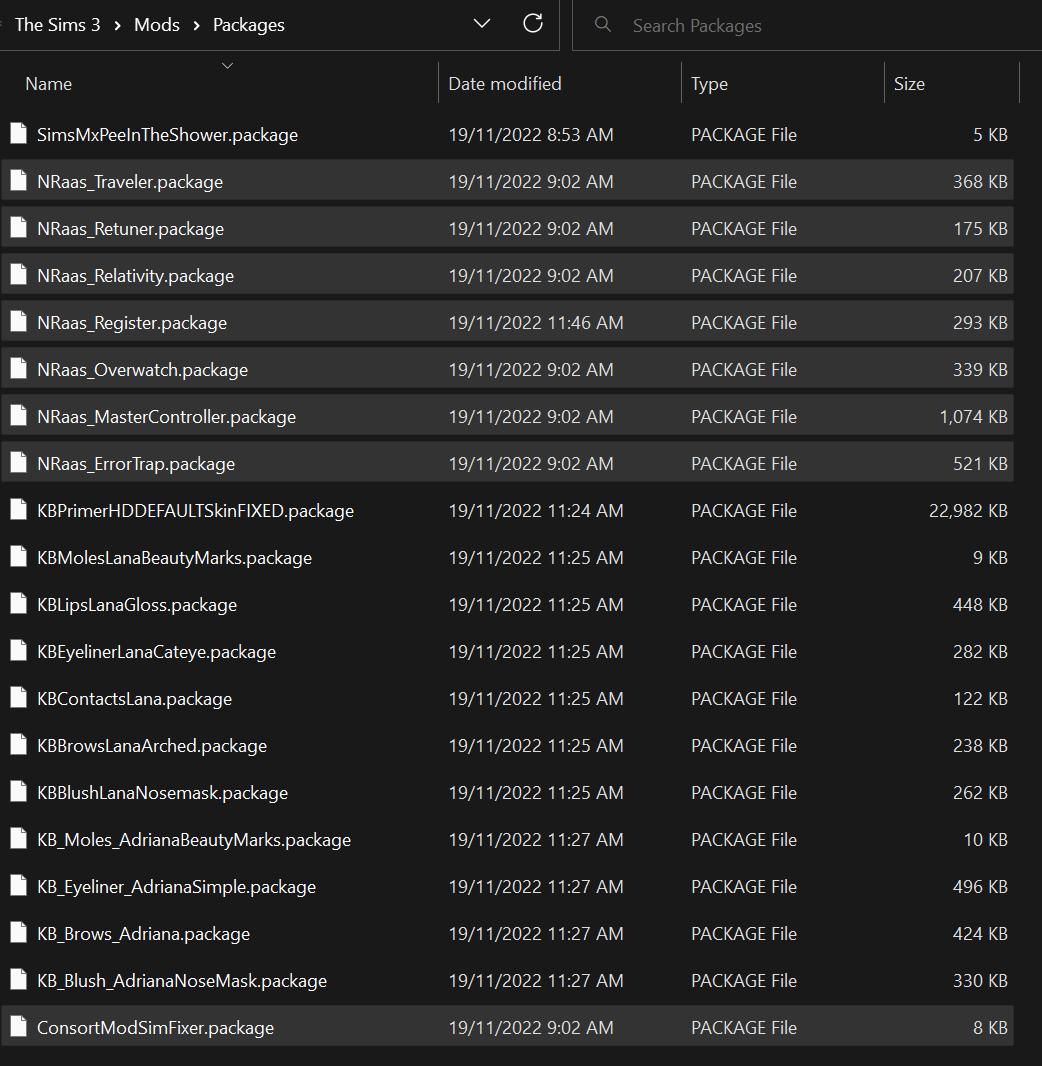Click the KBMolesLanaBeautyMarks.package file icon

(18, 556)
